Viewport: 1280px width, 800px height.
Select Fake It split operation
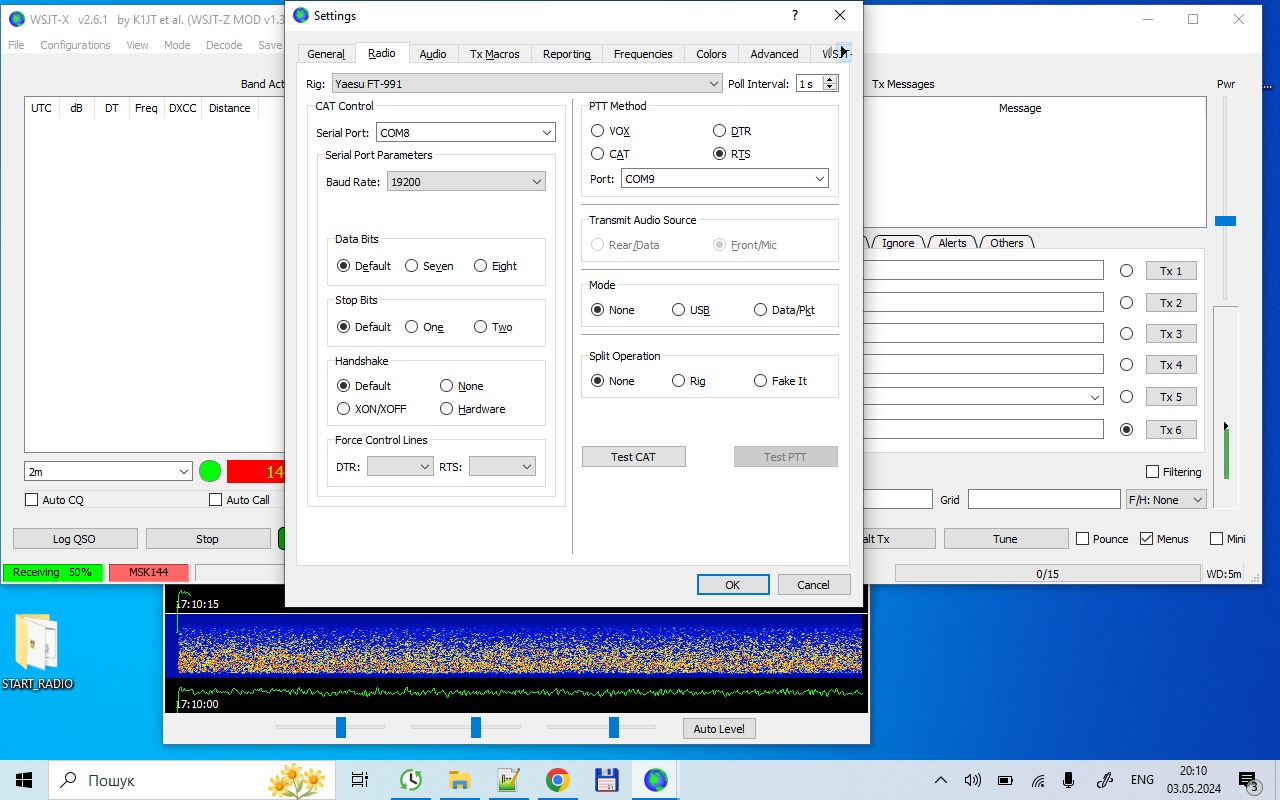[780, 381]
